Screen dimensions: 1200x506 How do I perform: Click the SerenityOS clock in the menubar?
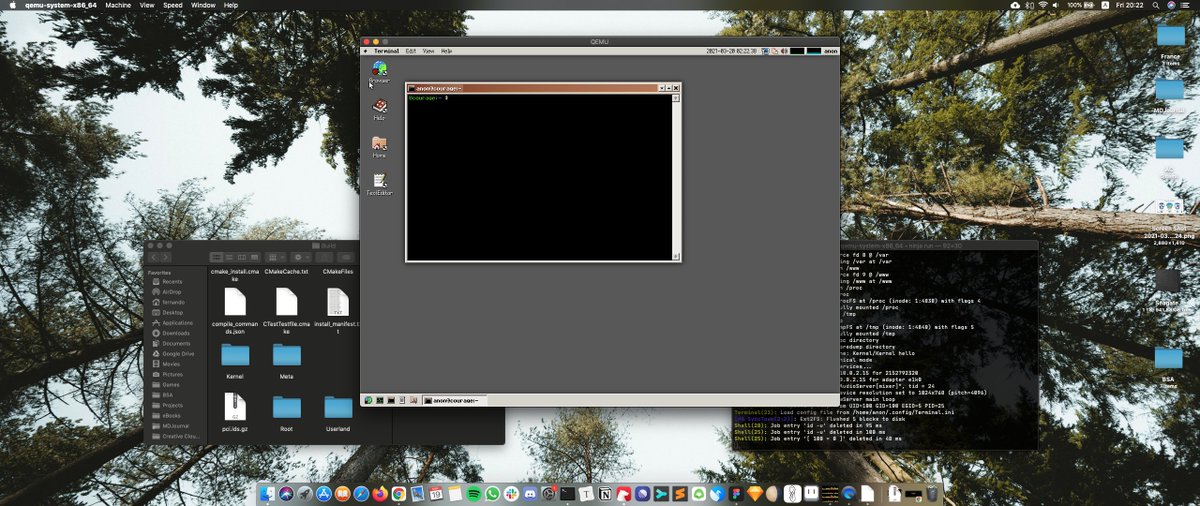click(731, 50)
